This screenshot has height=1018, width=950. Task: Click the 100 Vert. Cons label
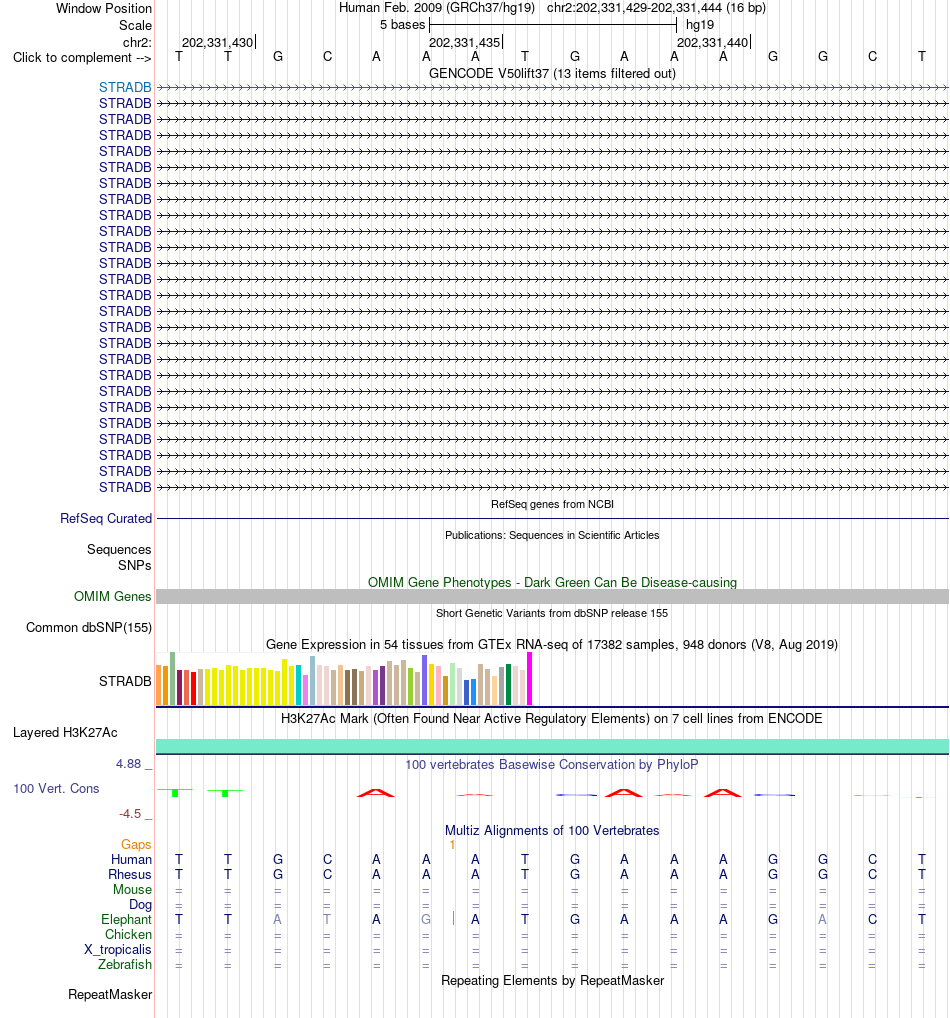(x=56, y=788)
